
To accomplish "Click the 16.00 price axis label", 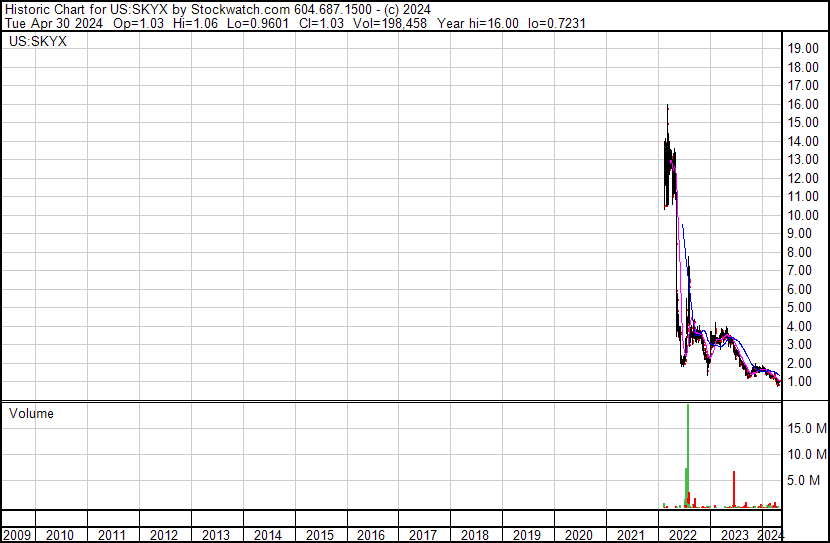I will (802, 104).
